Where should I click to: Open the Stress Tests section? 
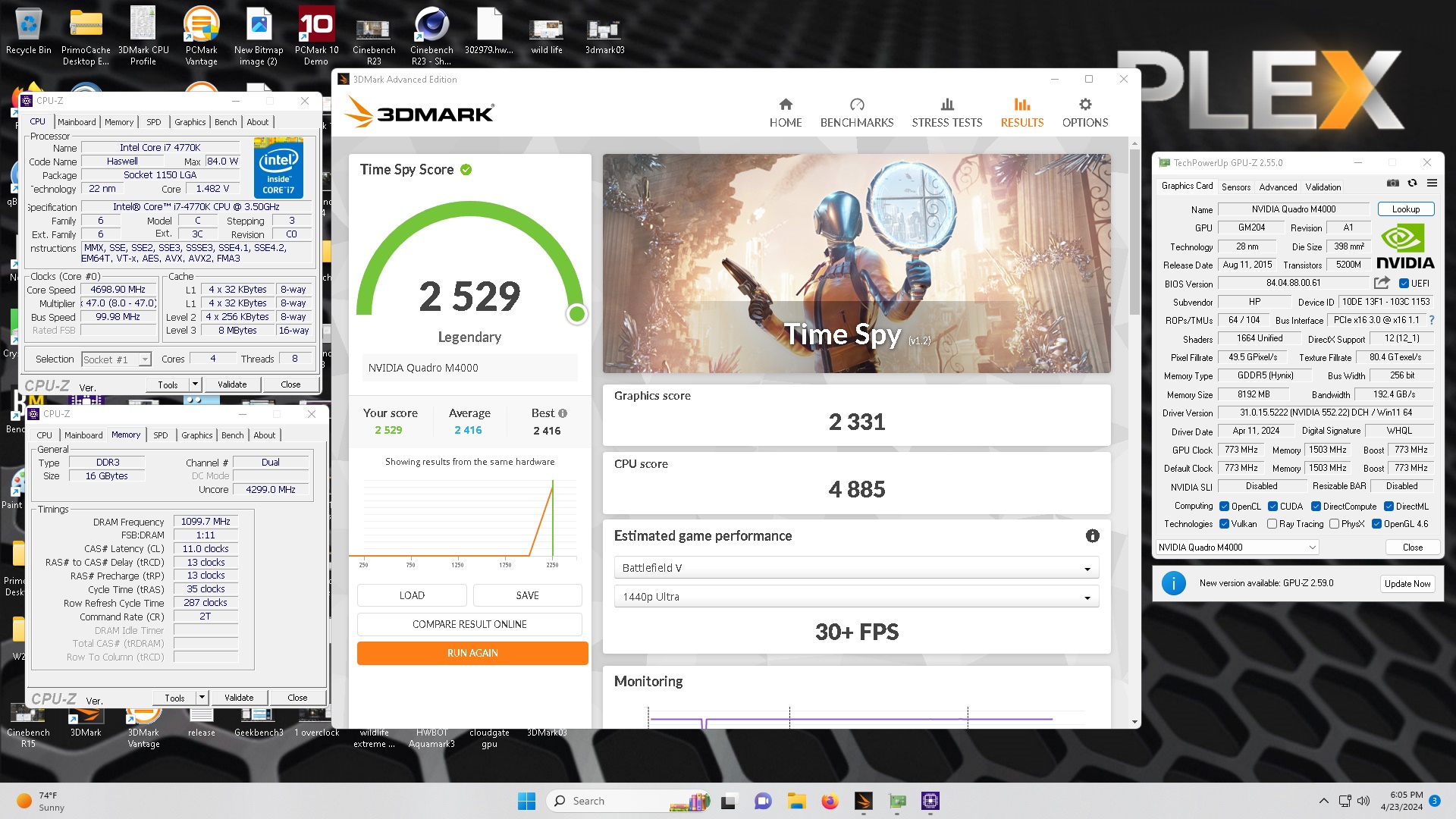coord(946,113)
